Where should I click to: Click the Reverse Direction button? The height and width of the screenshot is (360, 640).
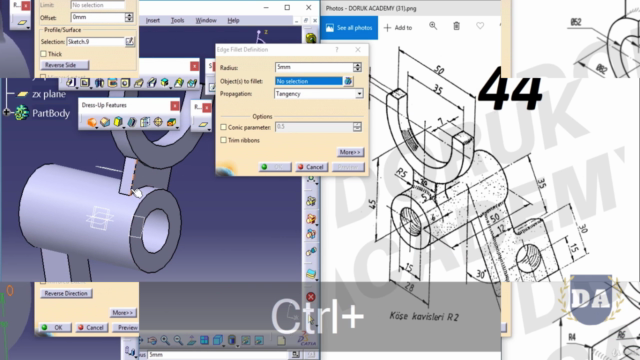click(x=66, y=293)
